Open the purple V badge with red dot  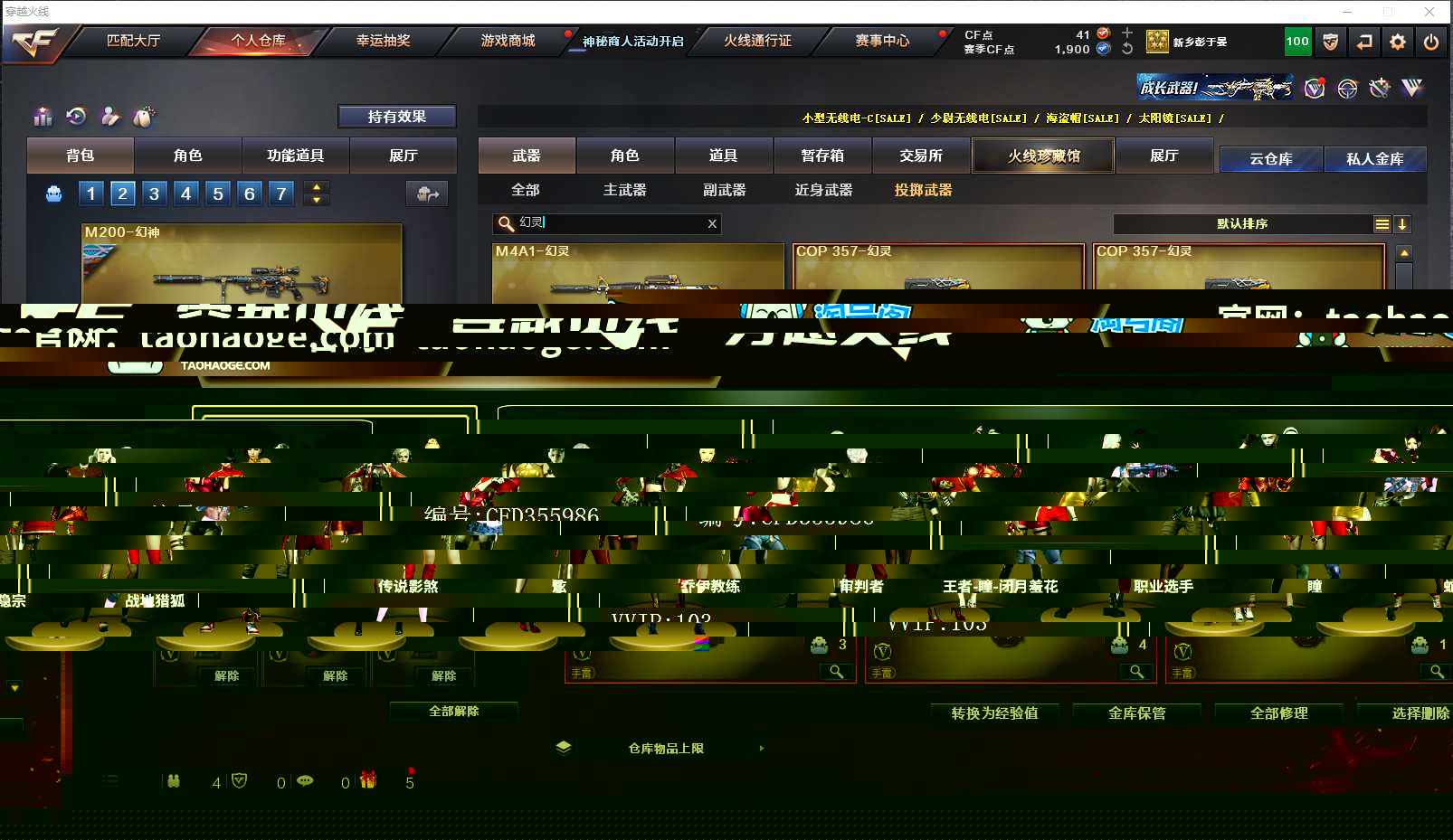[1315, 88]
